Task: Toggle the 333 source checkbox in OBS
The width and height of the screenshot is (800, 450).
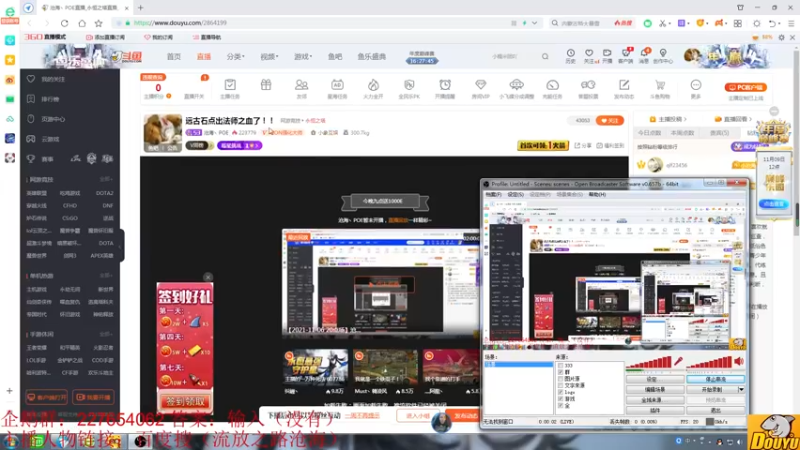Action: pos(560,366)
